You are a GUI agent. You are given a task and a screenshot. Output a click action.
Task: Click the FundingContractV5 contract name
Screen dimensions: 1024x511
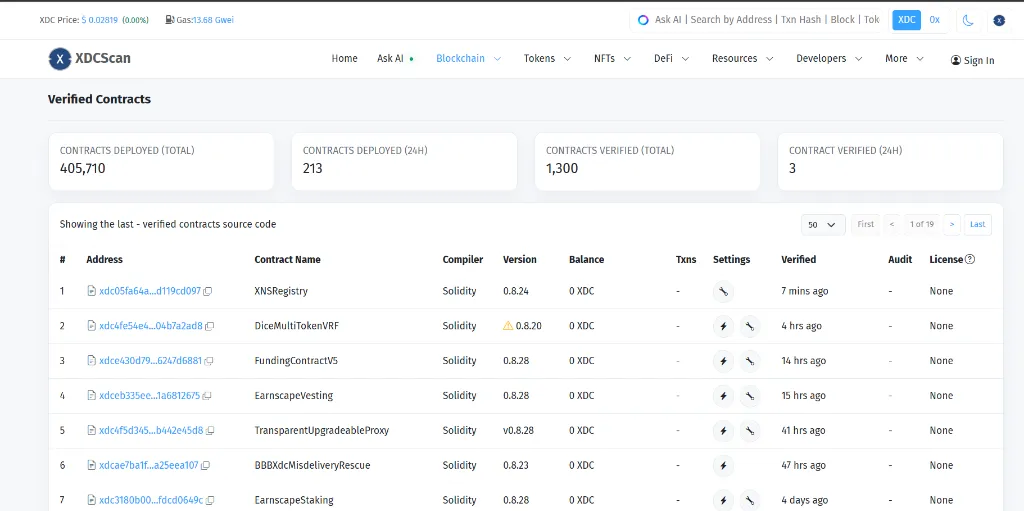click(296, 361)
